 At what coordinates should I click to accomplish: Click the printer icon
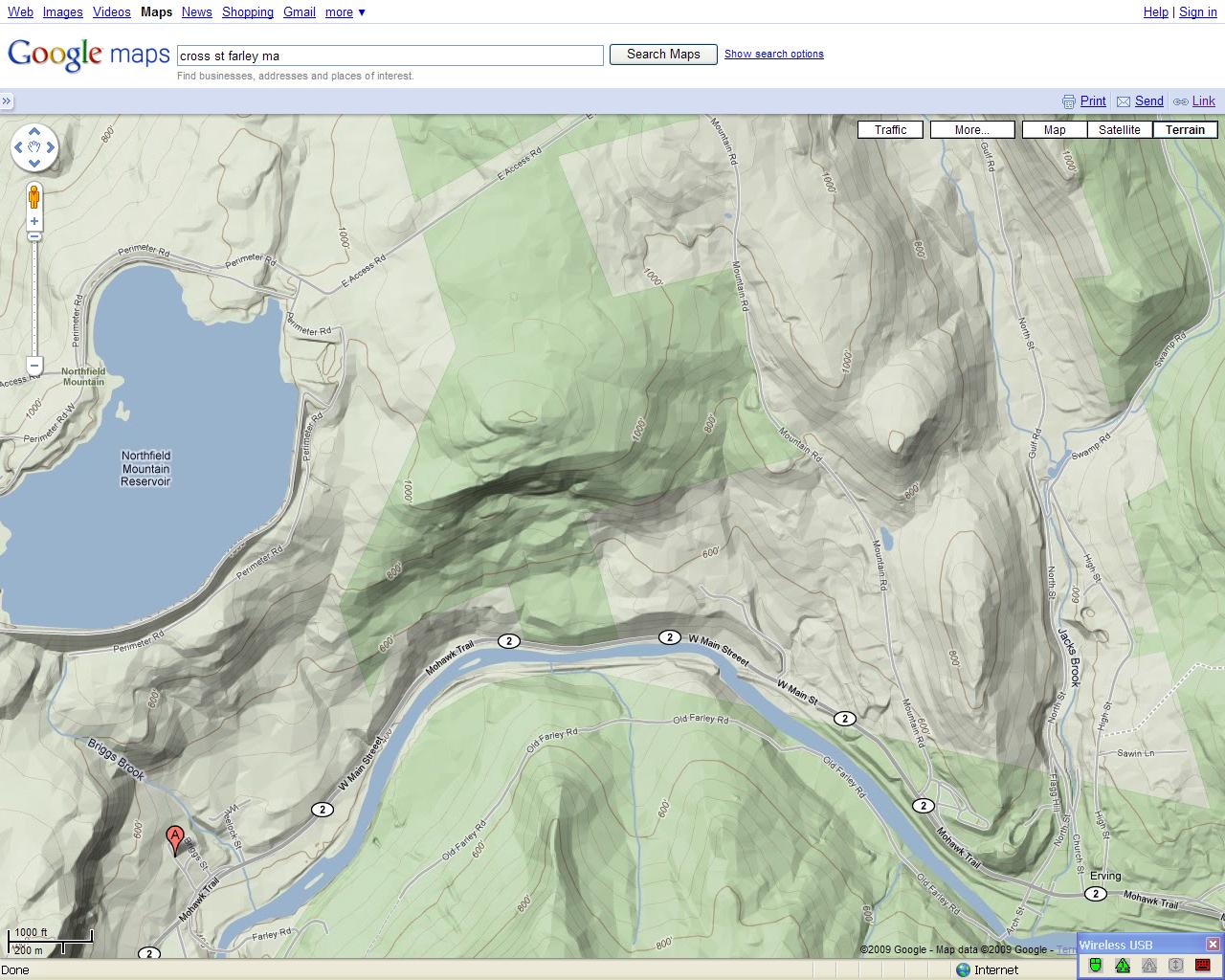pyautogui.click(x=1069, y=101)
